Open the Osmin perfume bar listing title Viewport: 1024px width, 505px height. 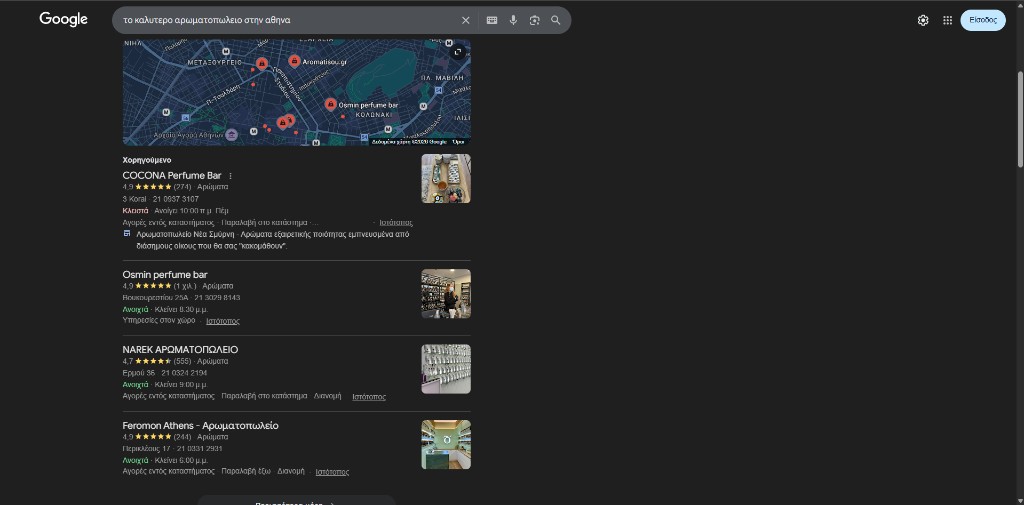[x=165, y=274]
